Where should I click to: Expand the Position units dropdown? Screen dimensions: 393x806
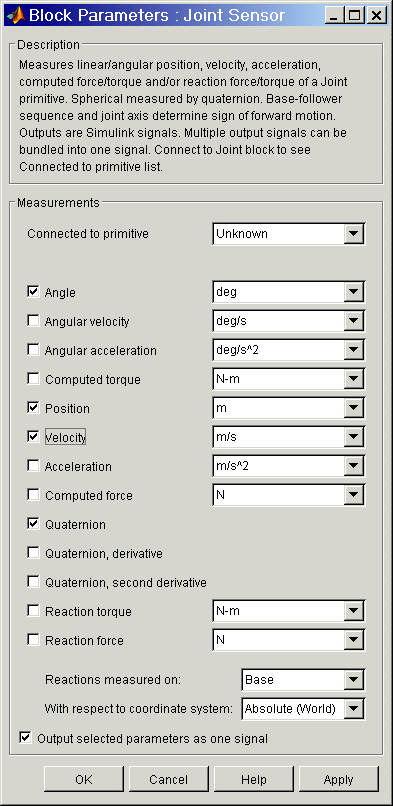click(x=288, y=408)
